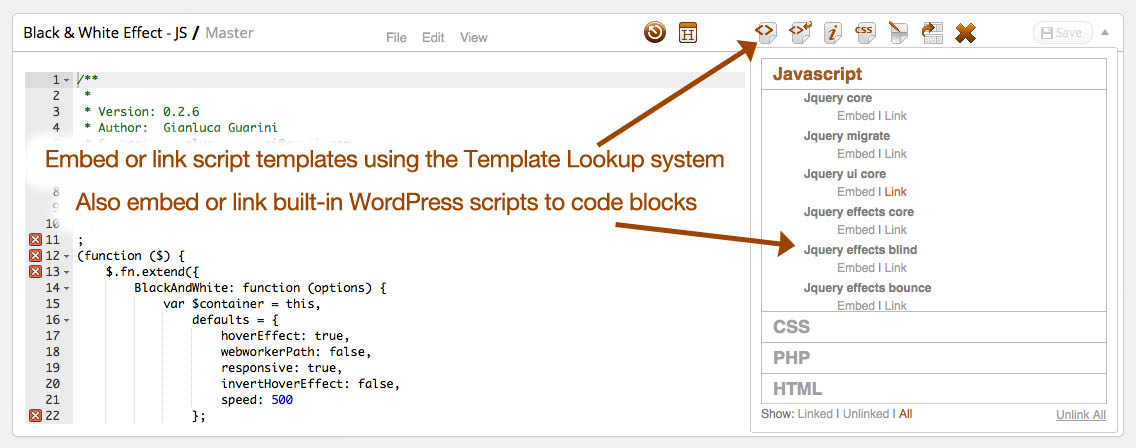Click the Unlink All link
Viewport: 1136px width, 448px height.
tap(1080, 414)
